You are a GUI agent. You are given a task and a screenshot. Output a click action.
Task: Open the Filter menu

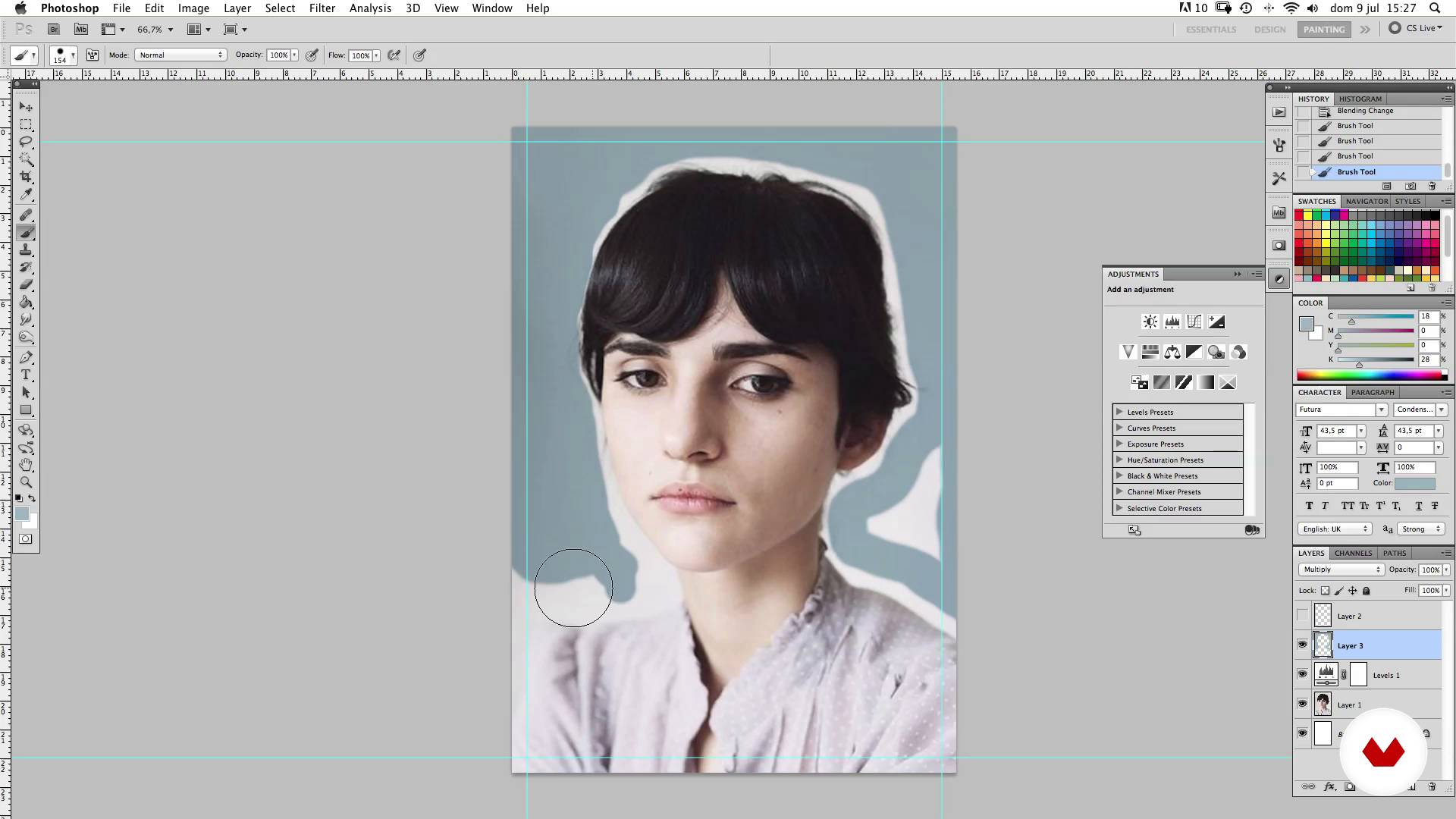(322, 8)
